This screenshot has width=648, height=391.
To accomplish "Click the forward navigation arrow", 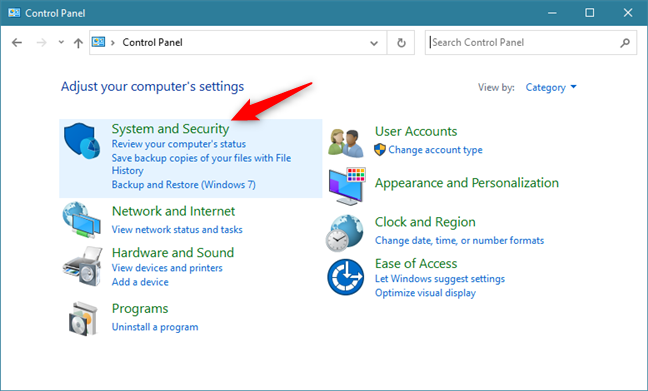I will 41,43.
